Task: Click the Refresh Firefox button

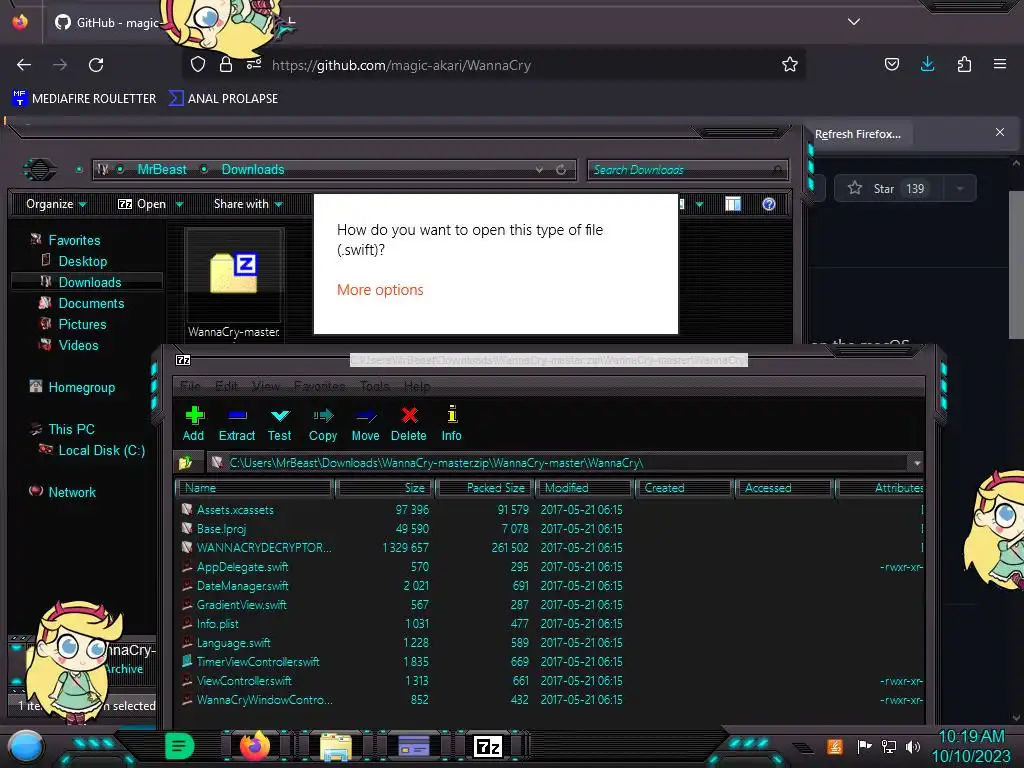Action: (857, 134)
